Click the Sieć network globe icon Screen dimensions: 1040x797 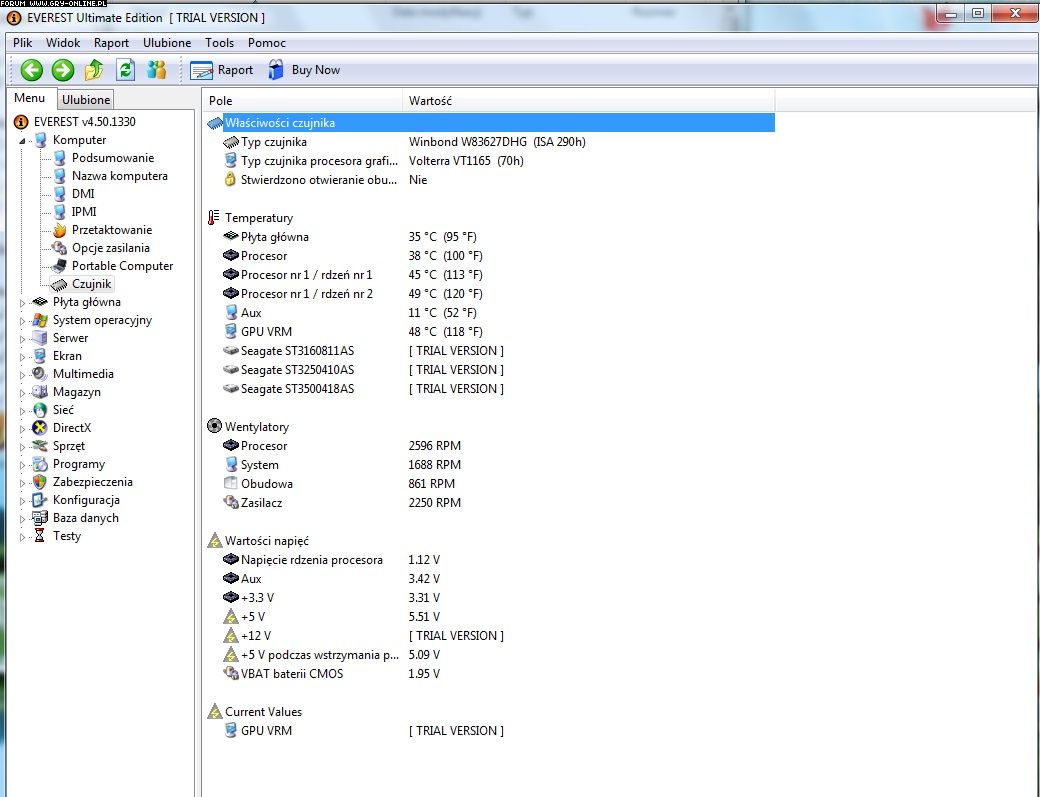[x=40, y=410]
